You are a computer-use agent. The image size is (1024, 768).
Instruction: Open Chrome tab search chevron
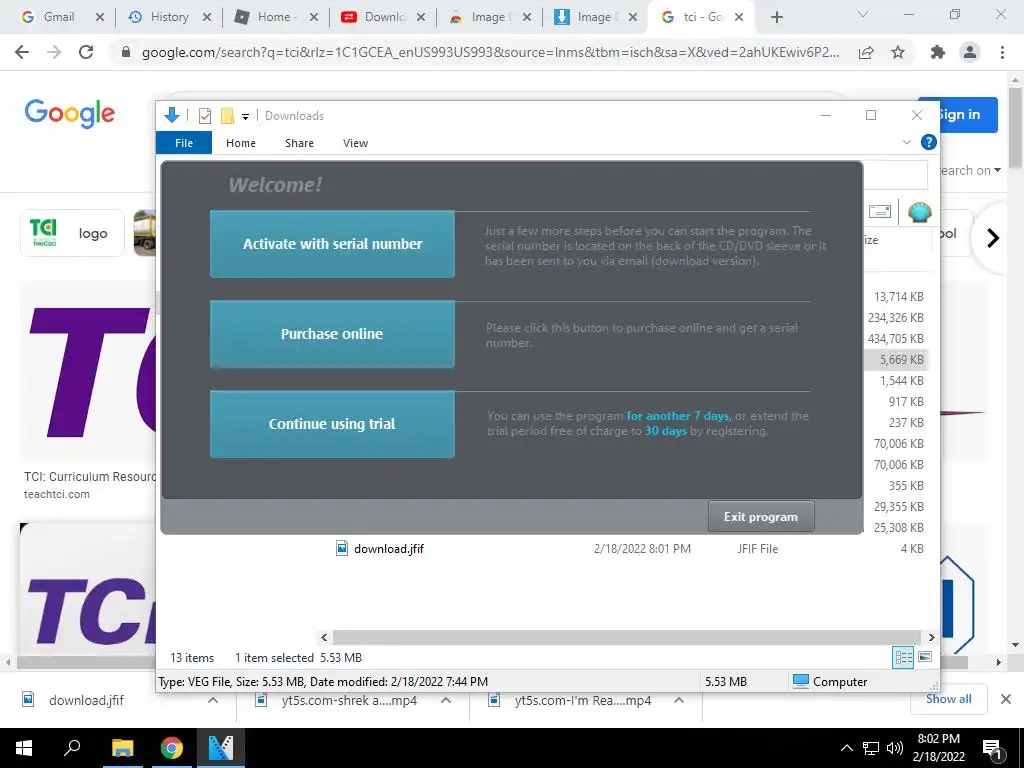pos(863,14)
